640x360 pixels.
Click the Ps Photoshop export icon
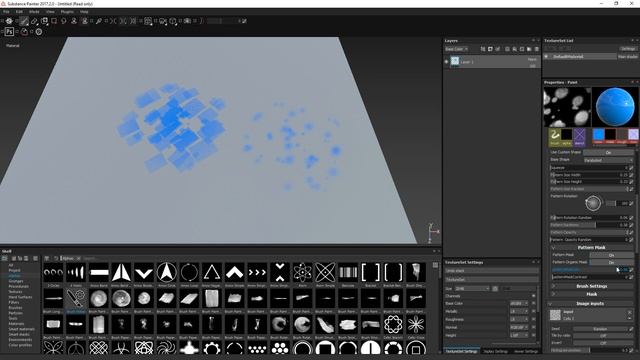click(x=9, y=31)
